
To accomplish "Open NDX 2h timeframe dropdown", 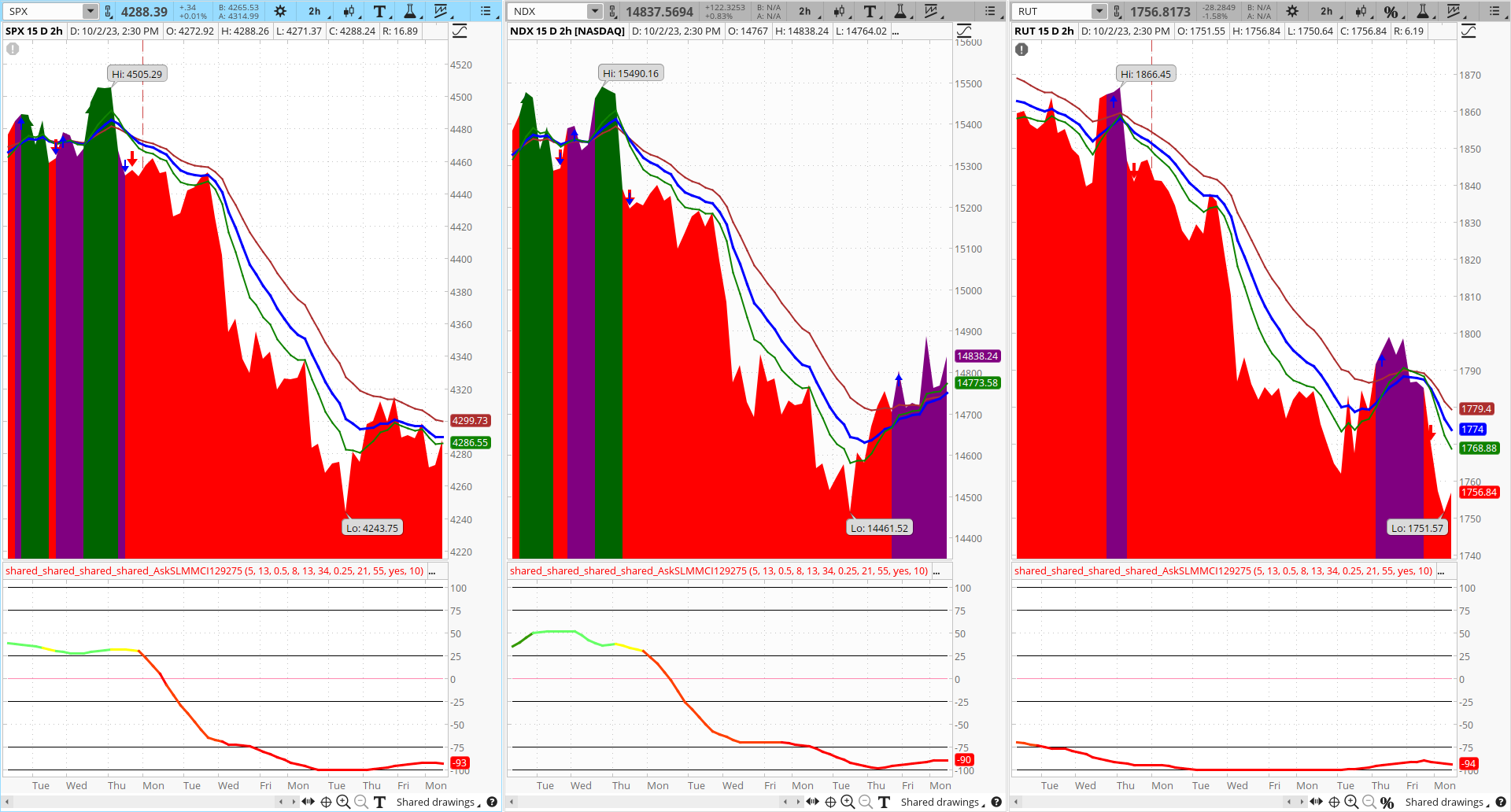I will point(807,11).
